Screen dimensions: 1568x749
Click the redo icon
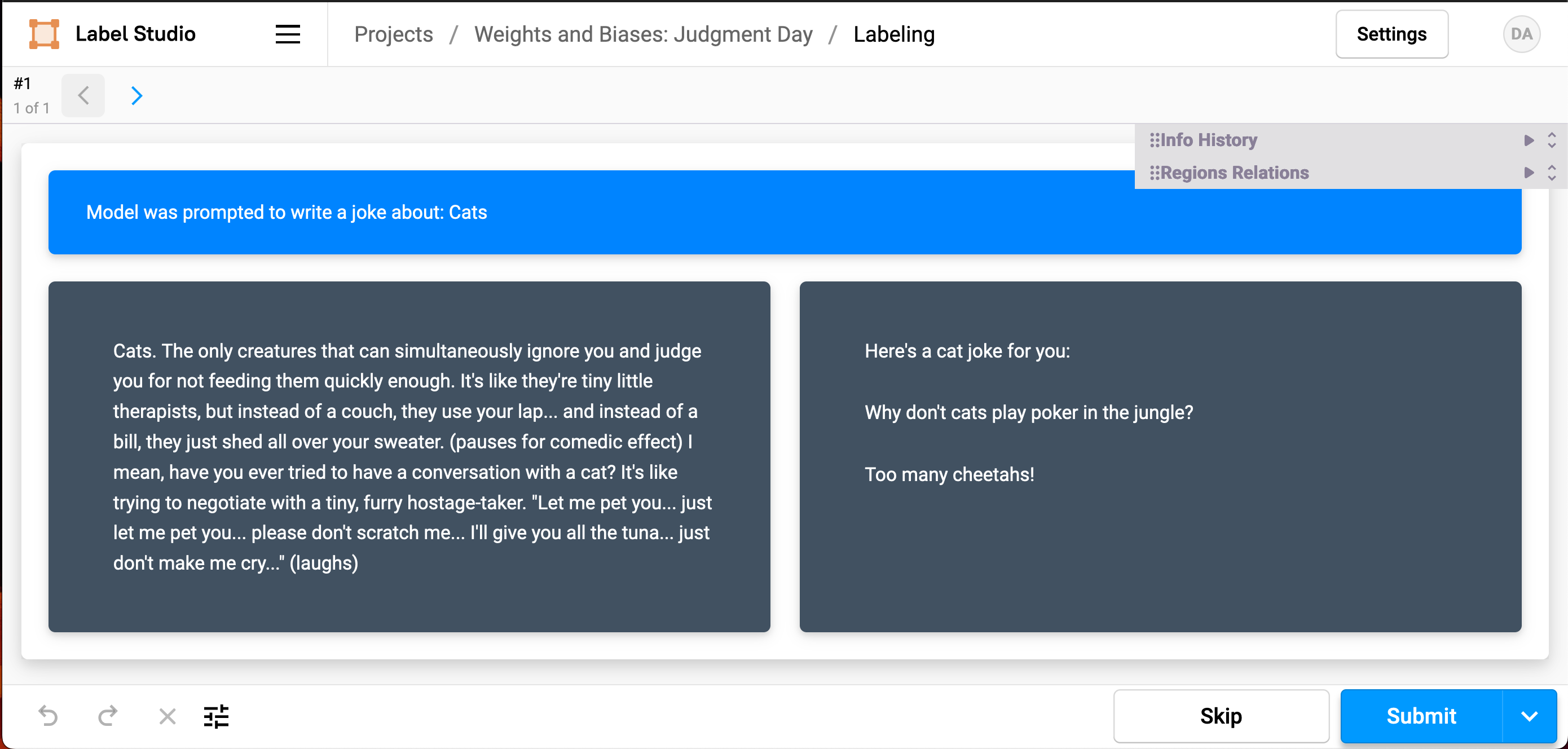tap(108, 716)
